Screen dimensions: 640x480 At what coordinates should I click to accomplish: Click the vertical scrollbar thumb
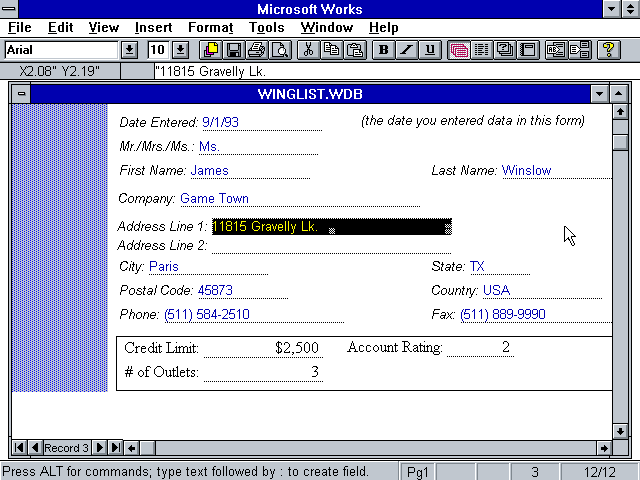click(620, 142)
